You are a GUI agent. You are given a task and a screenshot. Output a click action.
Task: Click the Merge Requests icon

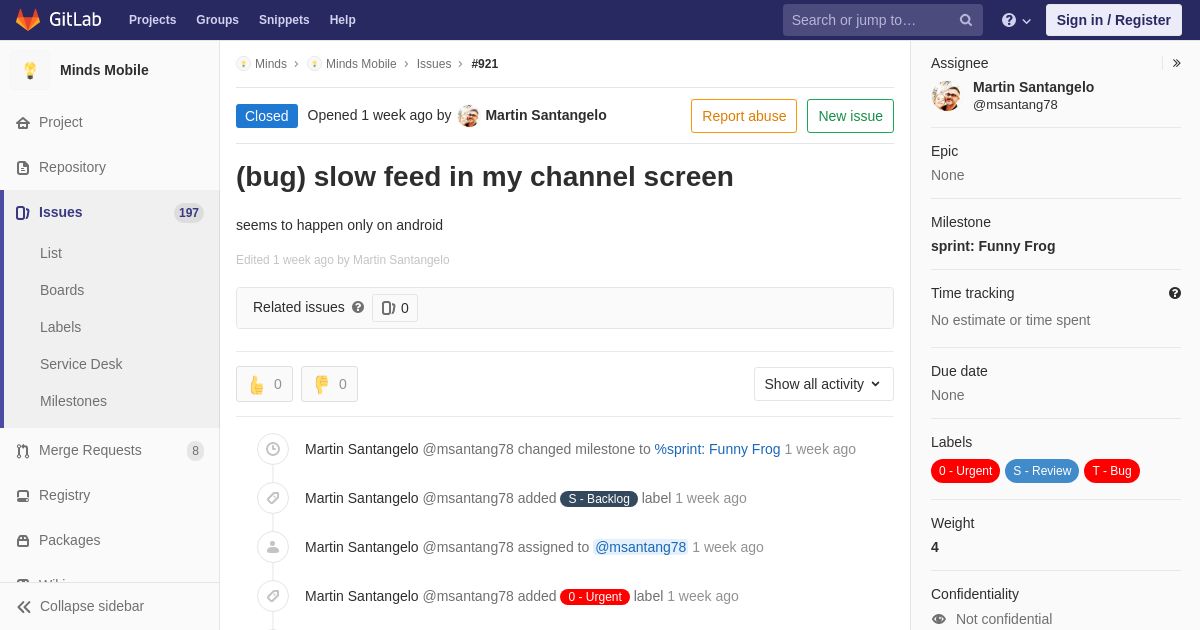(23, 451)
